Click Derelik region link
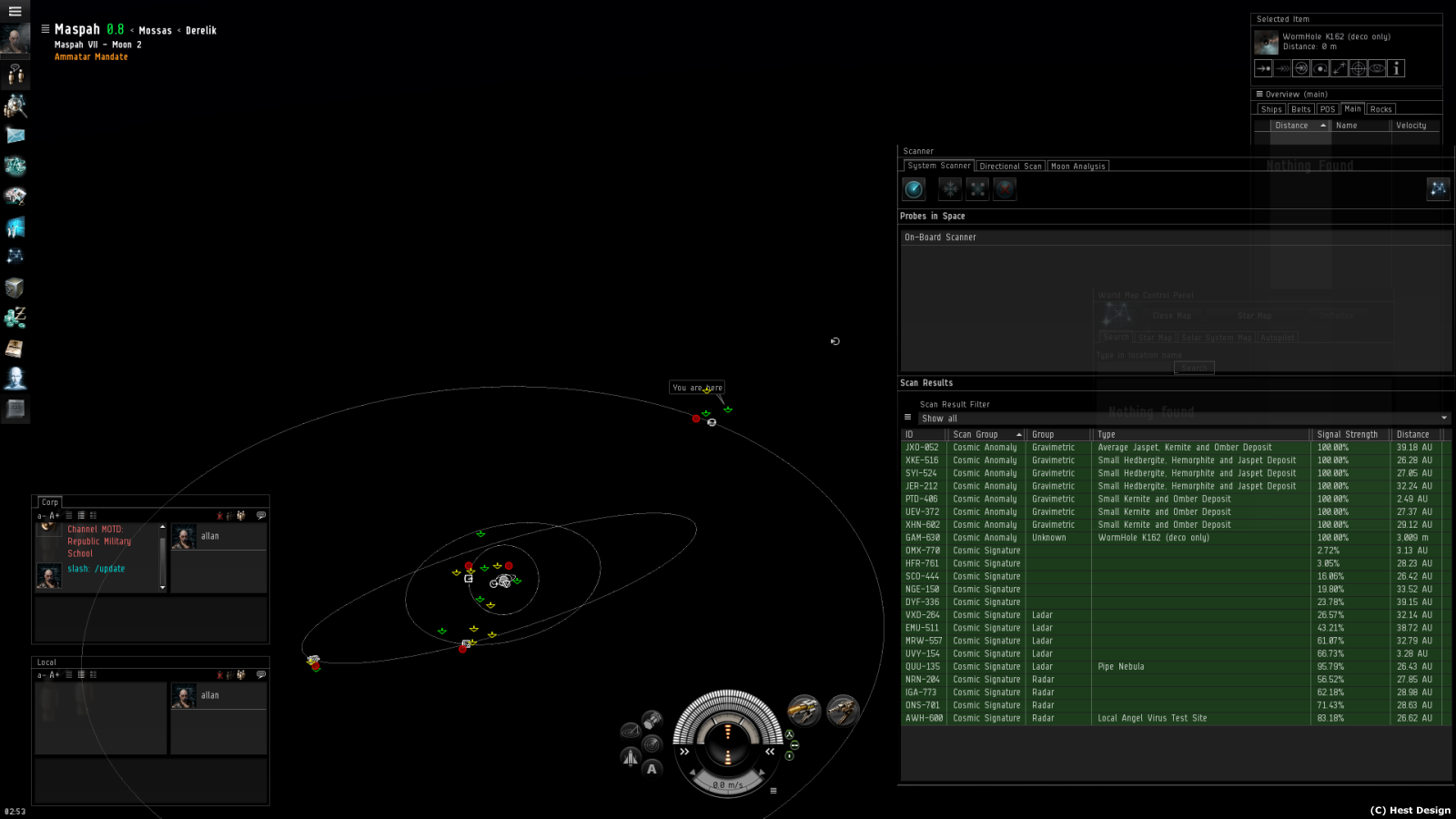Image resolution: width=1456 pixels, height=819 pixels. click(x=201, y=31)
